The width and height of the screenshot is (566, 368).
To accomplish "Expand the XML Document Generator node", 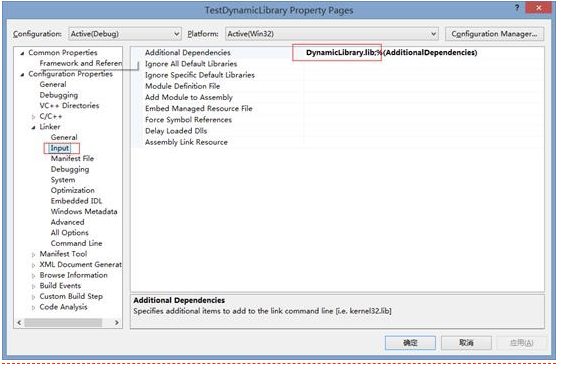I will 34,265.
